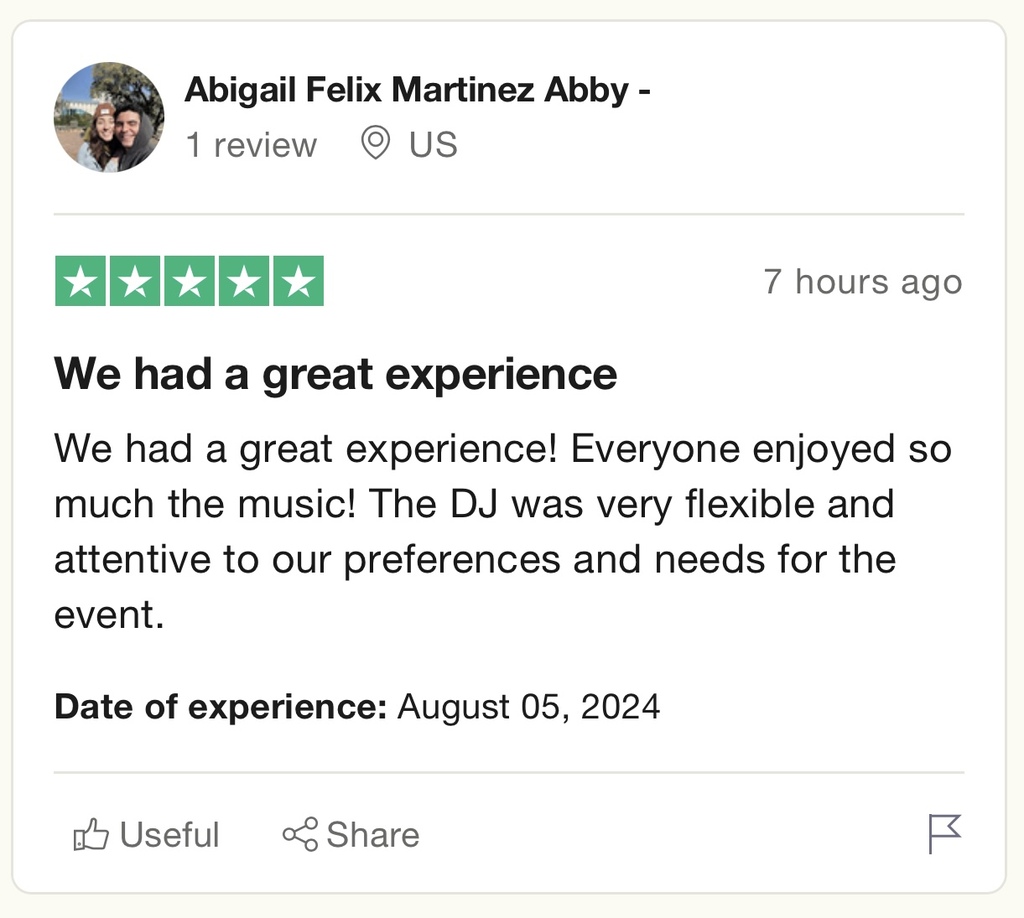This screenshot has width=1024, height=918.
Task: Click the share network icon
Action: pyautogui.click(x=300, y=834)
